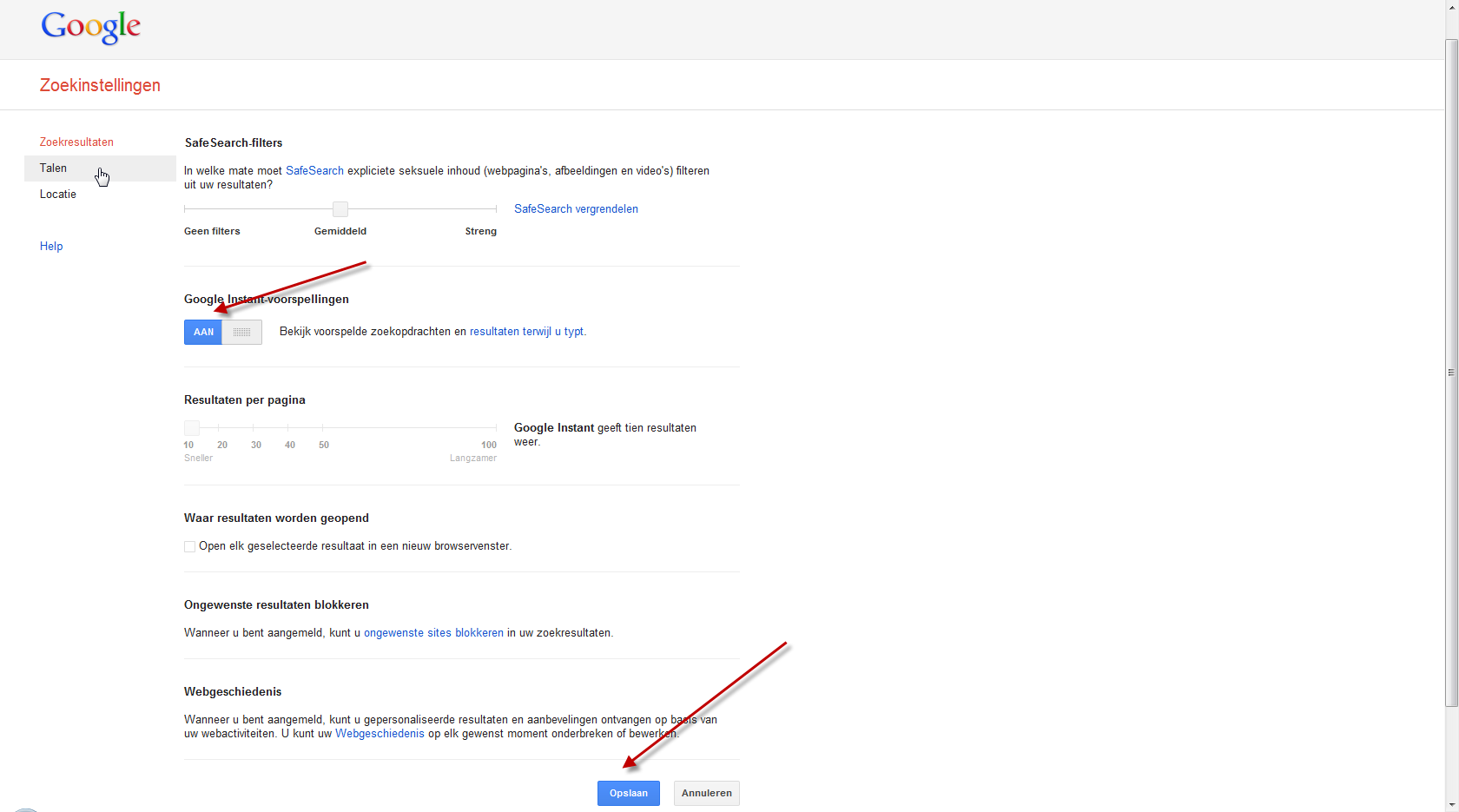Click the results per page slider handle
1459x812 pixels.
tap(192, 427)
